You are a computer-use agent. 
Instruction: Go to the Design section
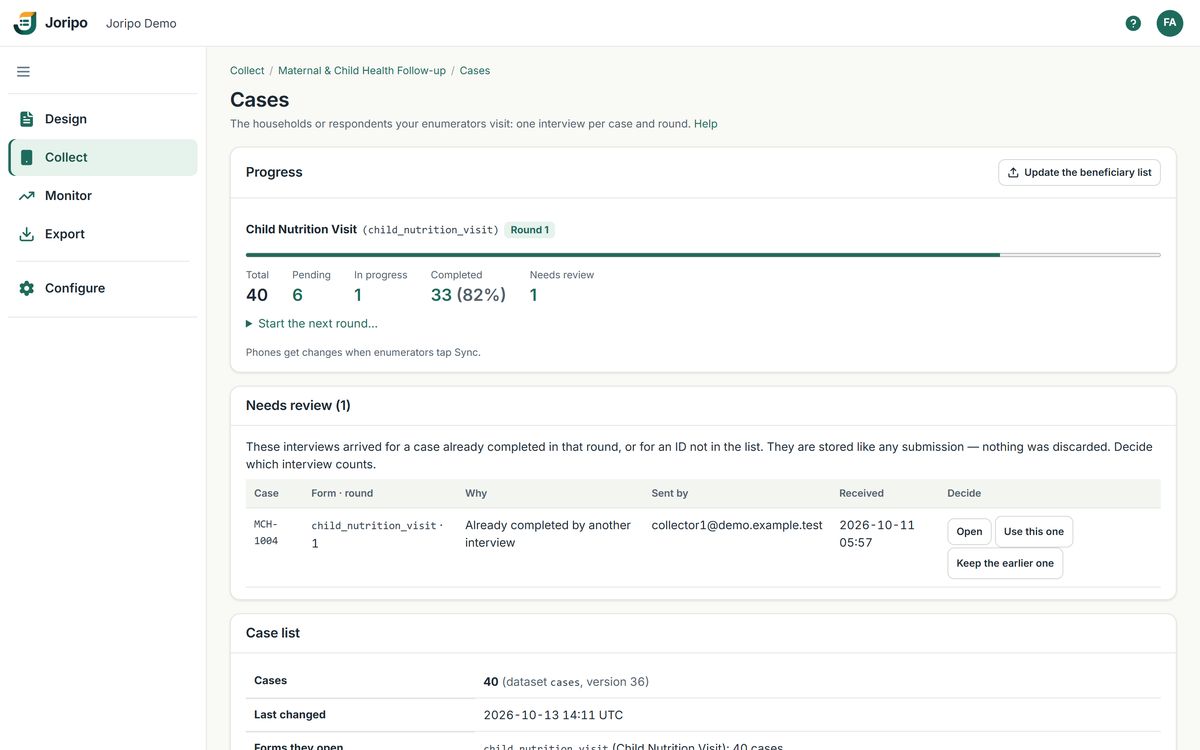(103, 119)
